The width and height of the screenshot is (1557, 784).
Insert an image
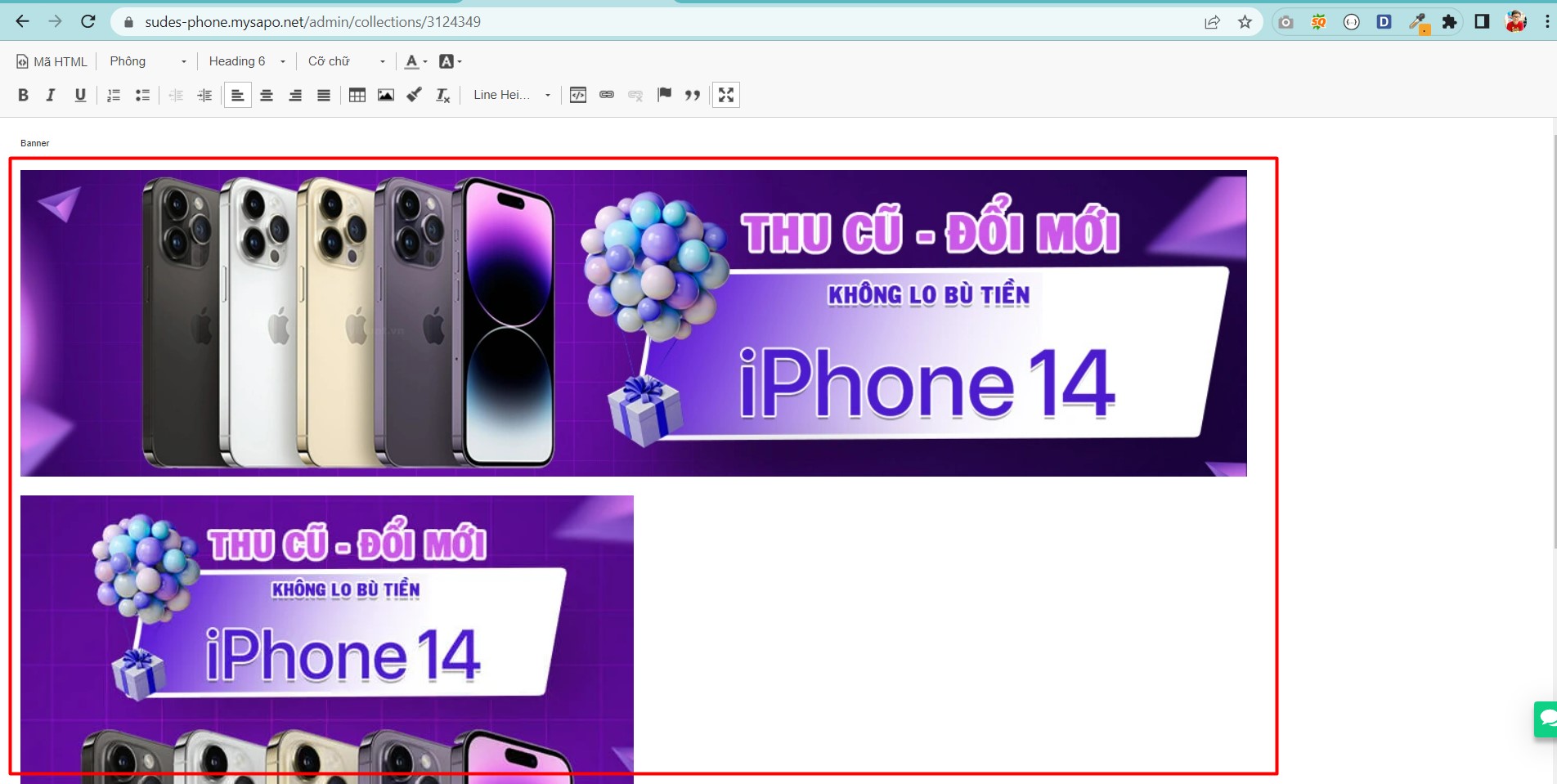[386, 95]
